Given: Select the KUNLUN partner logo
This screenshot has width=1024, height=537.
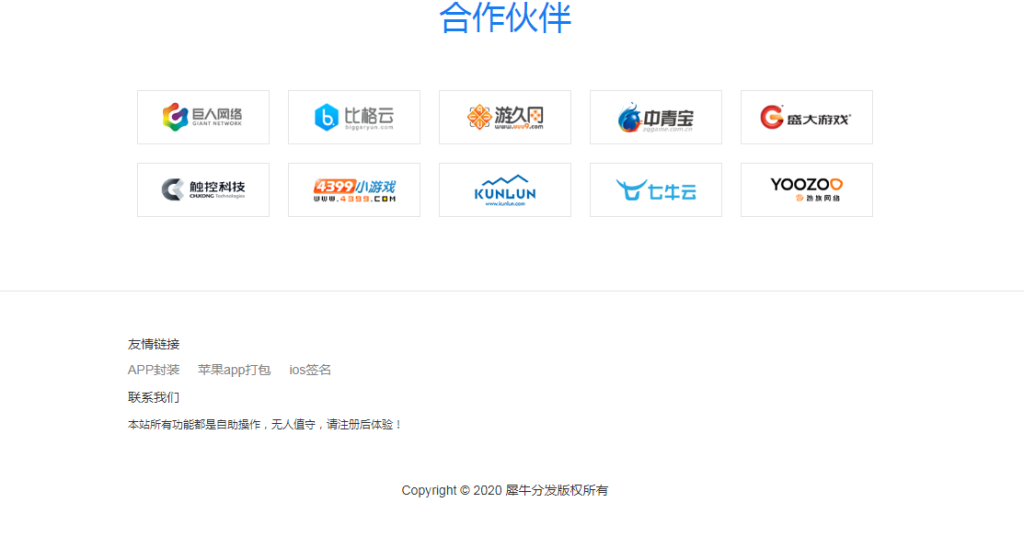Looking at the screenshot, I should pos(505,190).
